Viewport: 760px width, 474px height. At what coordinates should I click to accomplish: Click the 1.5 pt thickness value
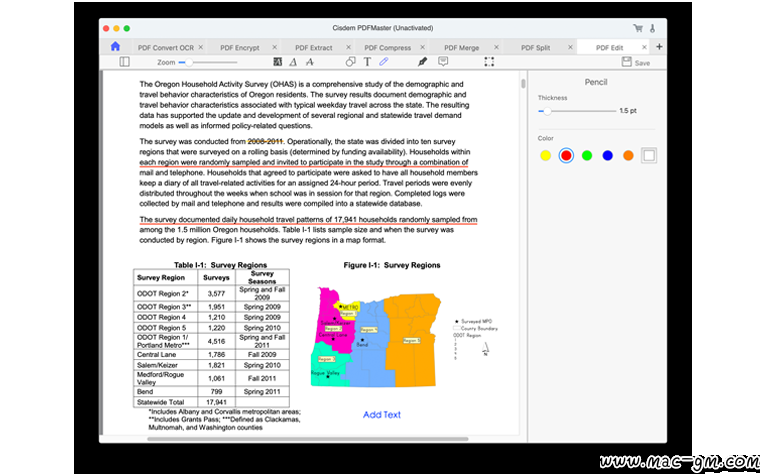pos(628,111)
